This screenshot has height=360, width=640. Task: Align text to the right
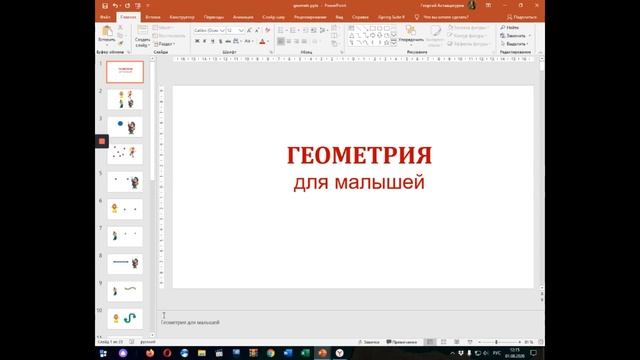click(296, 41)
